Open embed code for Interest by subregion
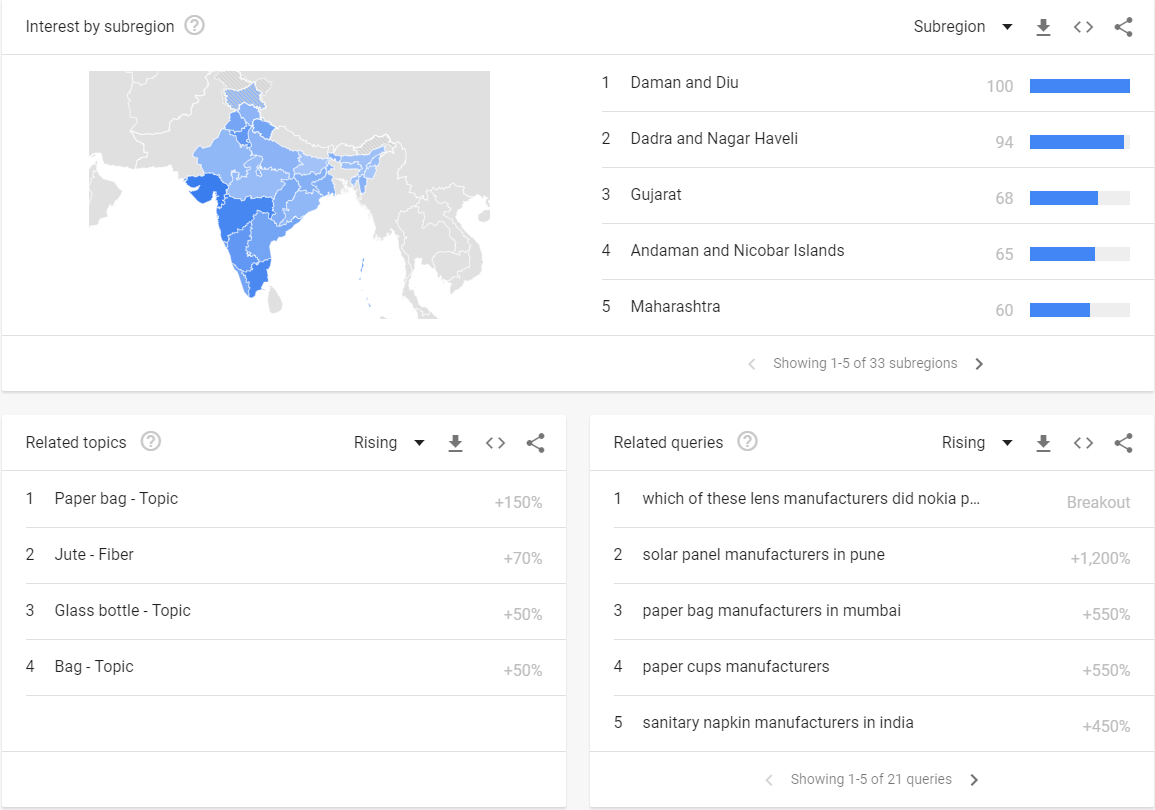The height and width of the screenshot is (810, 1155). pyautogui.click(x=1083, y=27)
